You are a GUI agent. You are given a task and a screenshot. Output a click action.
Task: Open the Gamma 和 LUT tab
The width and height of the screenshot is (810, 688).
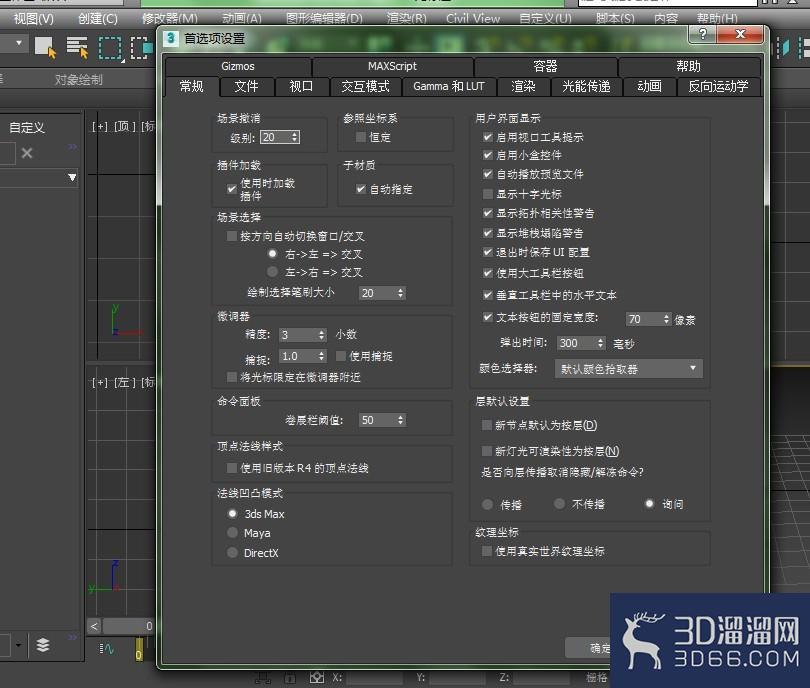coord(448,86)
